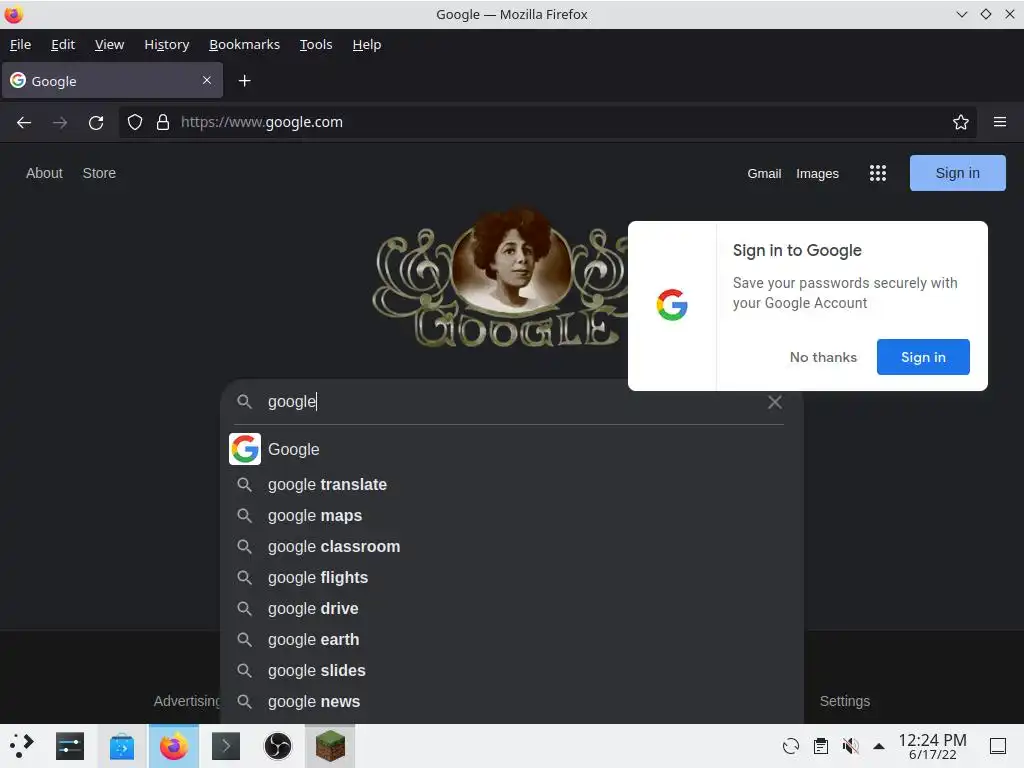The height and width of the screenshot is (768, 1024).
Task: Show site security lock information
Action: click(163, 122)
